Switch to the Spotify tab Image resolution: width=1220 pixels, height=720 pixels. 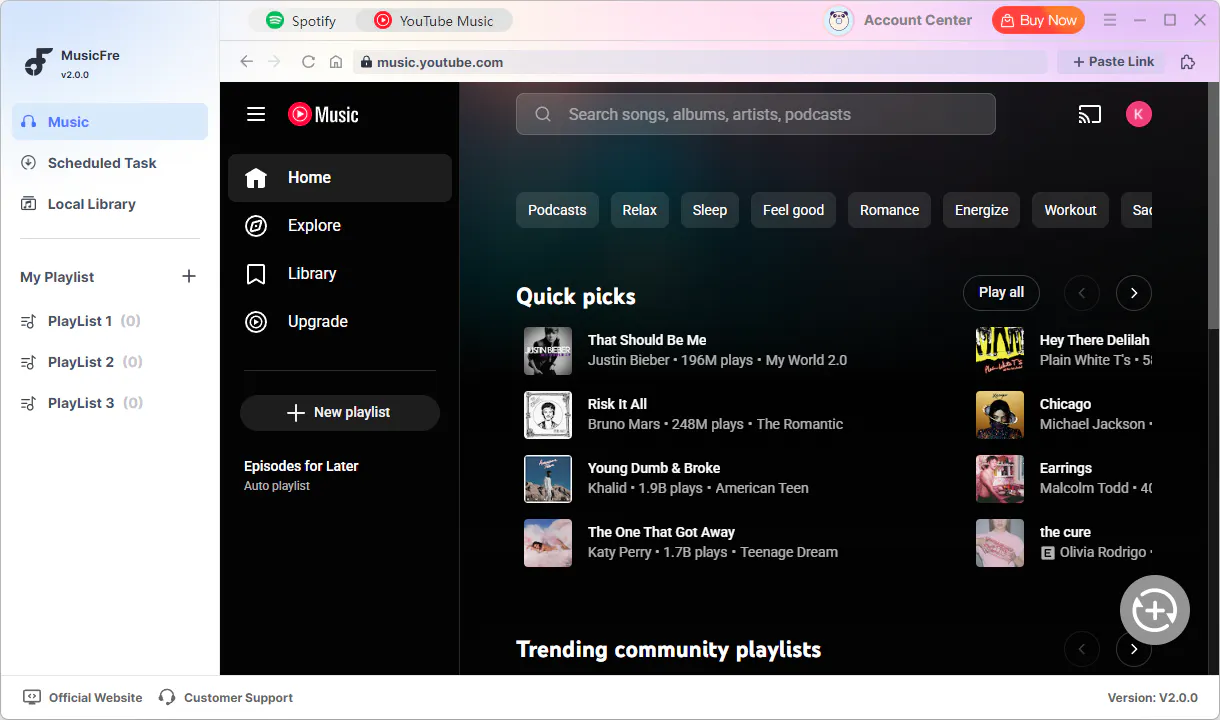[301, 20]
